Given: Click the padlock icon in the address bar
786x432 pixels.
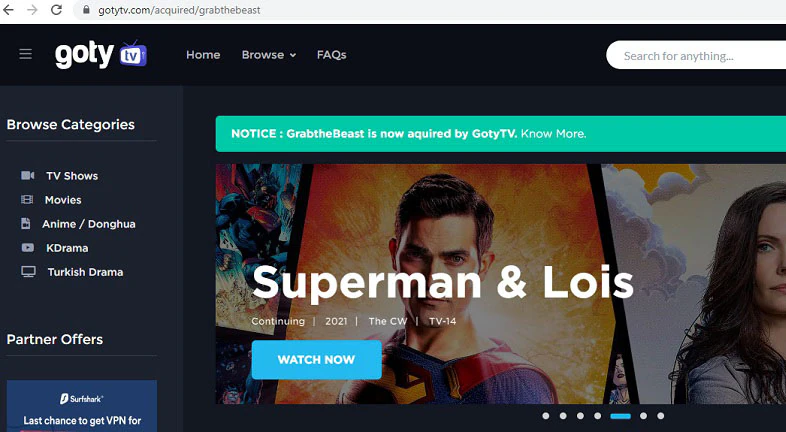Looking at the screenshot, I should coord(87,10).
